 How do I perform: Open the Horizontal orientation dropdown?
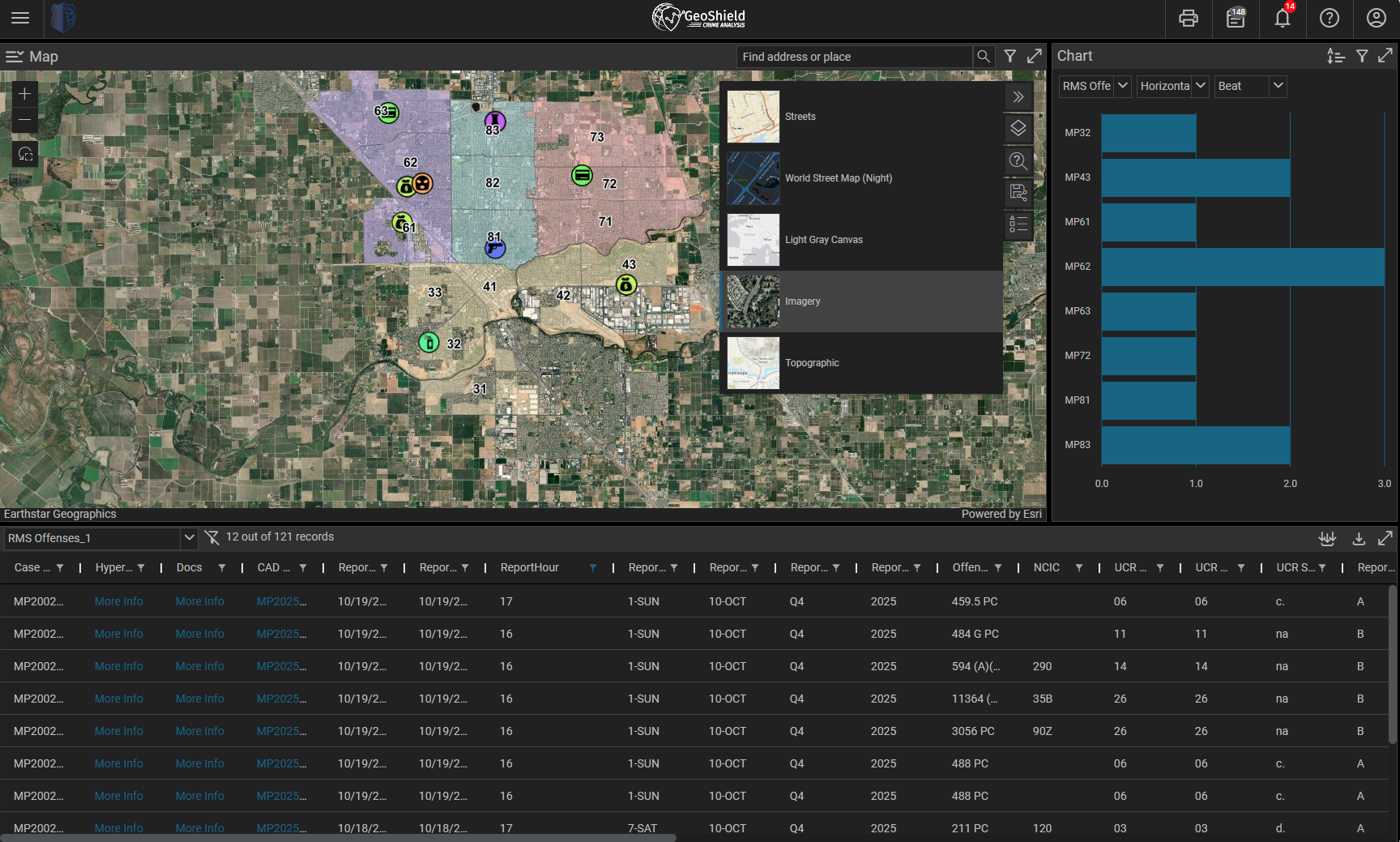(x=1201, y=86)
